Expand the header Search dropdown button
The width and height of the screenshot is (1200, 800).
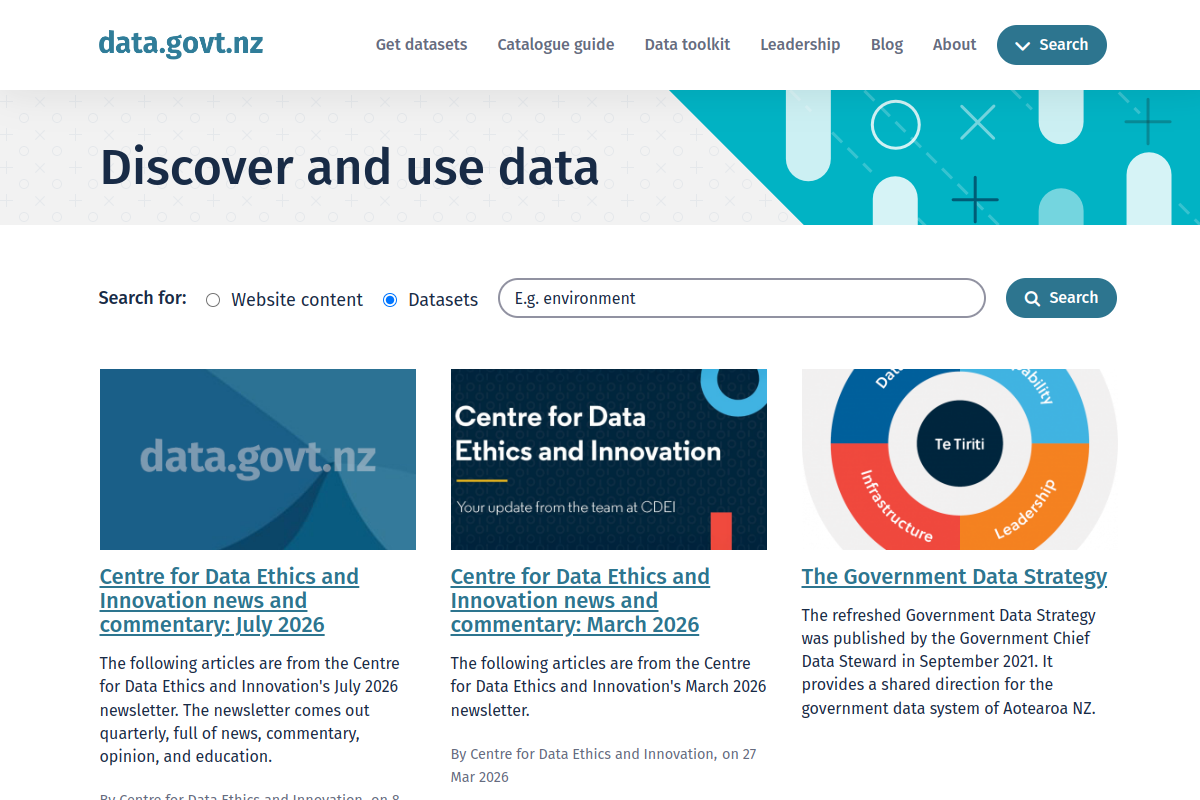click(x=1052, y=45)
